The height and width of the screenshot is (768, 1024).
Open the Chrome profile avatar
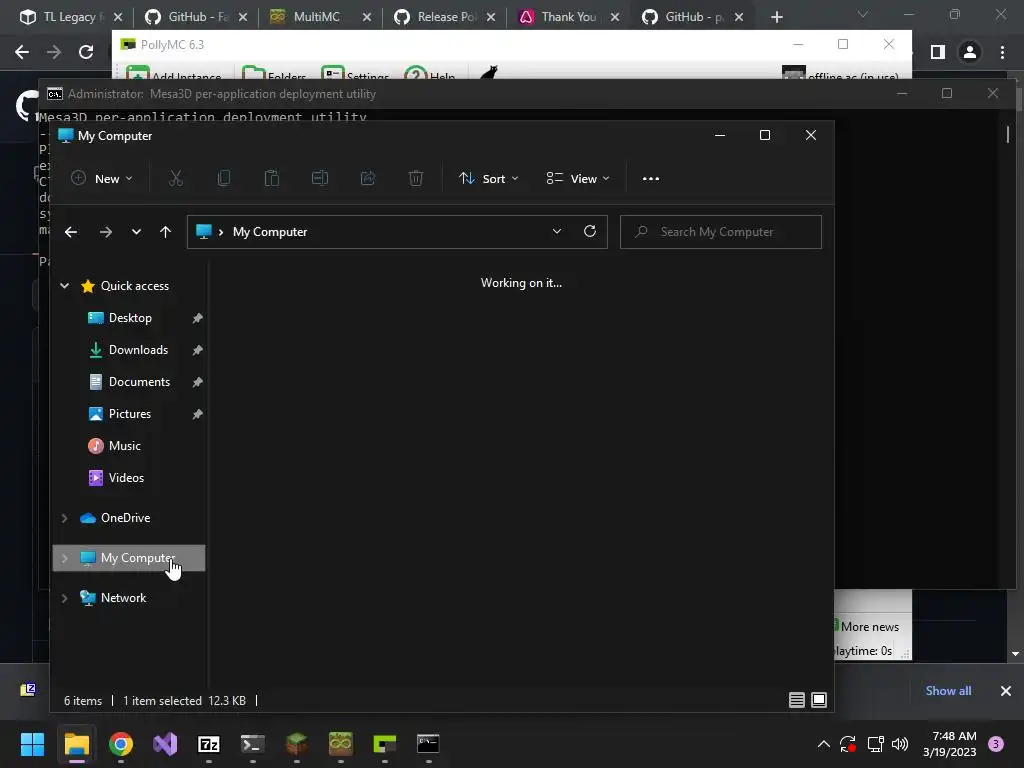(970, 52)
